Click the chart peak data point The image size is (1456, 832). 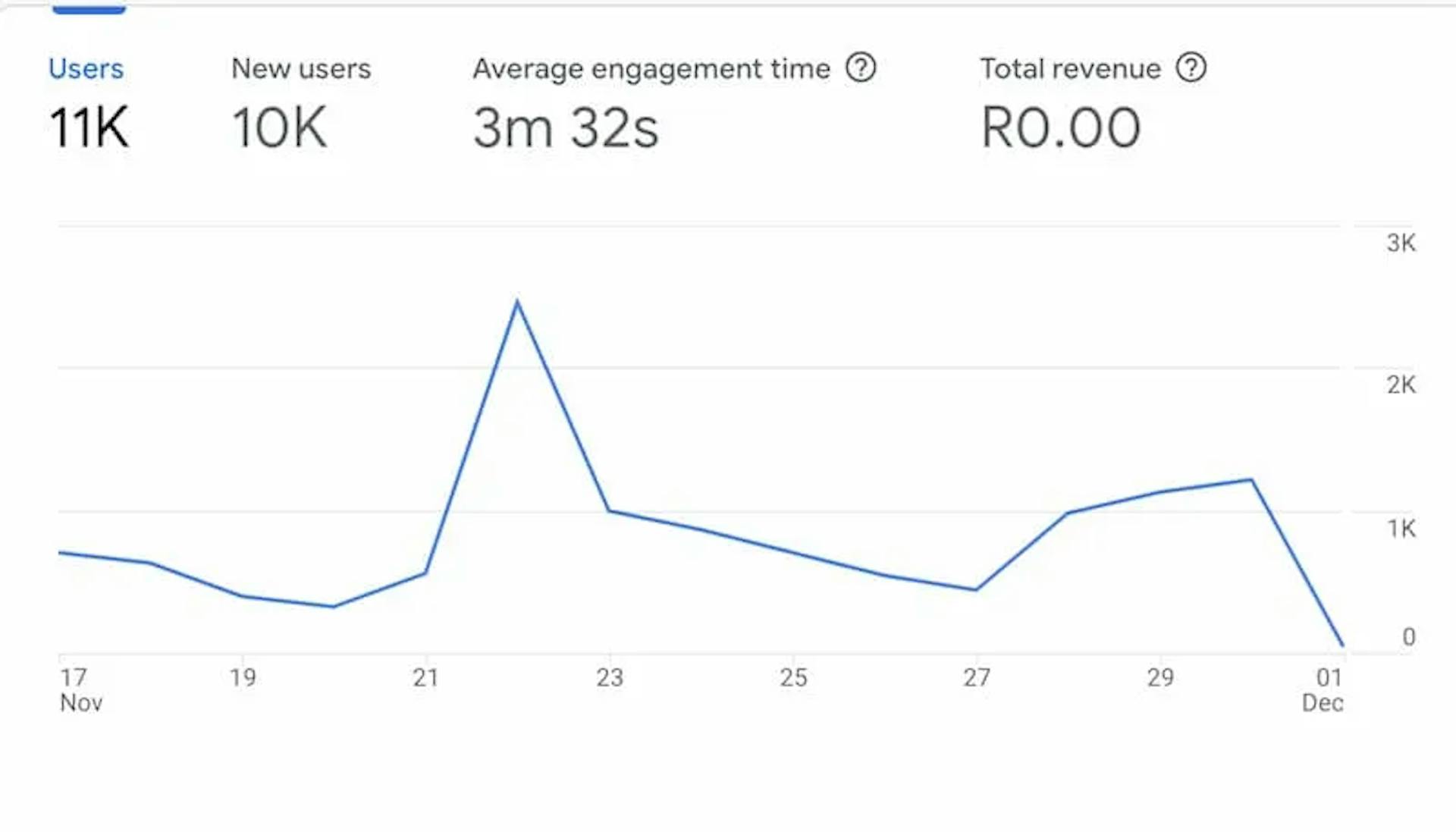[x=517, y=302]
